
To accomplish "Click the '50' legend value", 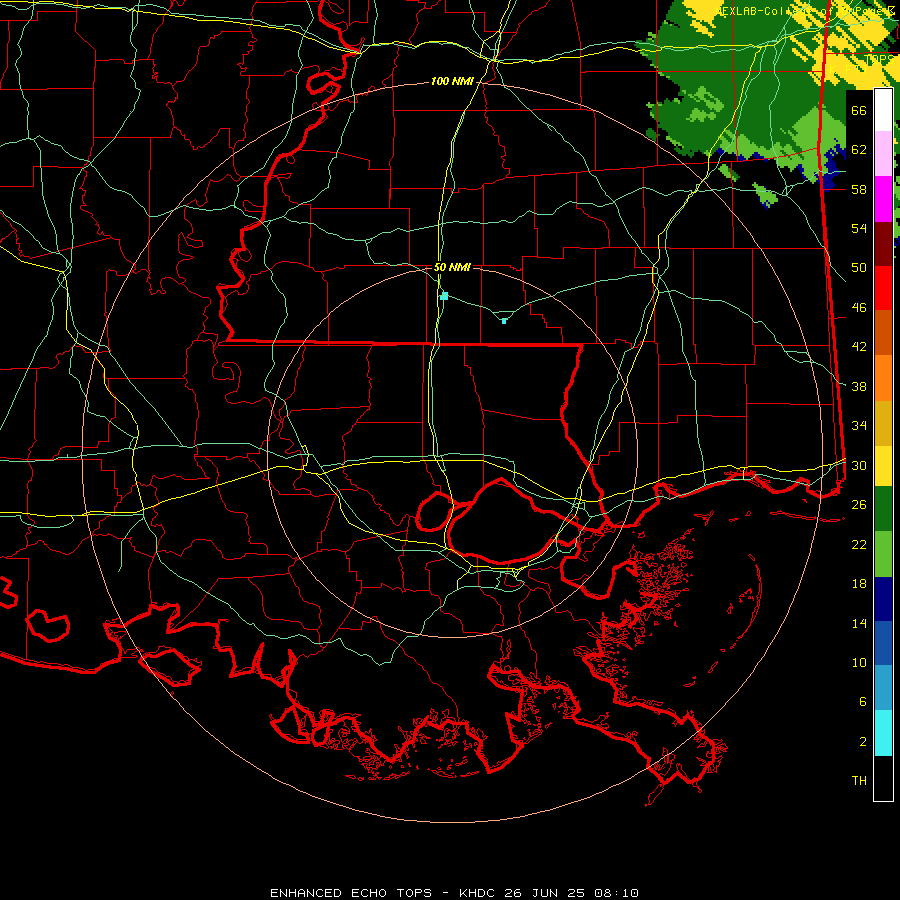I will coord(859,267).
